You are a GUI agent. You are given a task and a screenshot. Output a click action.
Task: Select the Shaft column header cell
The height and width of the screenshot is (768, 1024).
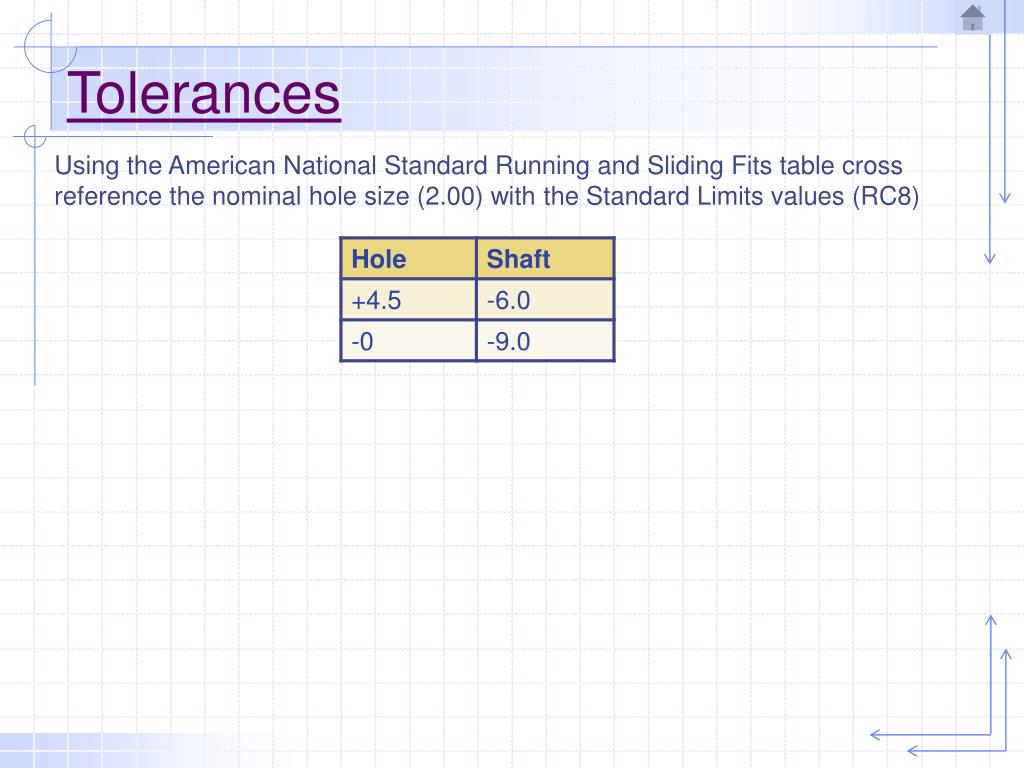click(x=545, y=259)
